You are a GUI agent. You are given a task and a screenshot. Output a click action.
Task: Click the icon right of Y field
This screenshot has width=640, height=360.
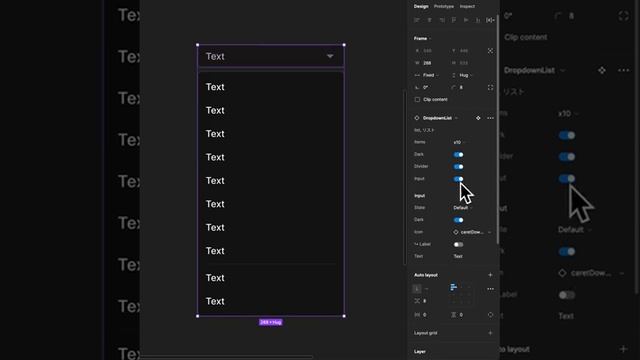pos(490,51)
